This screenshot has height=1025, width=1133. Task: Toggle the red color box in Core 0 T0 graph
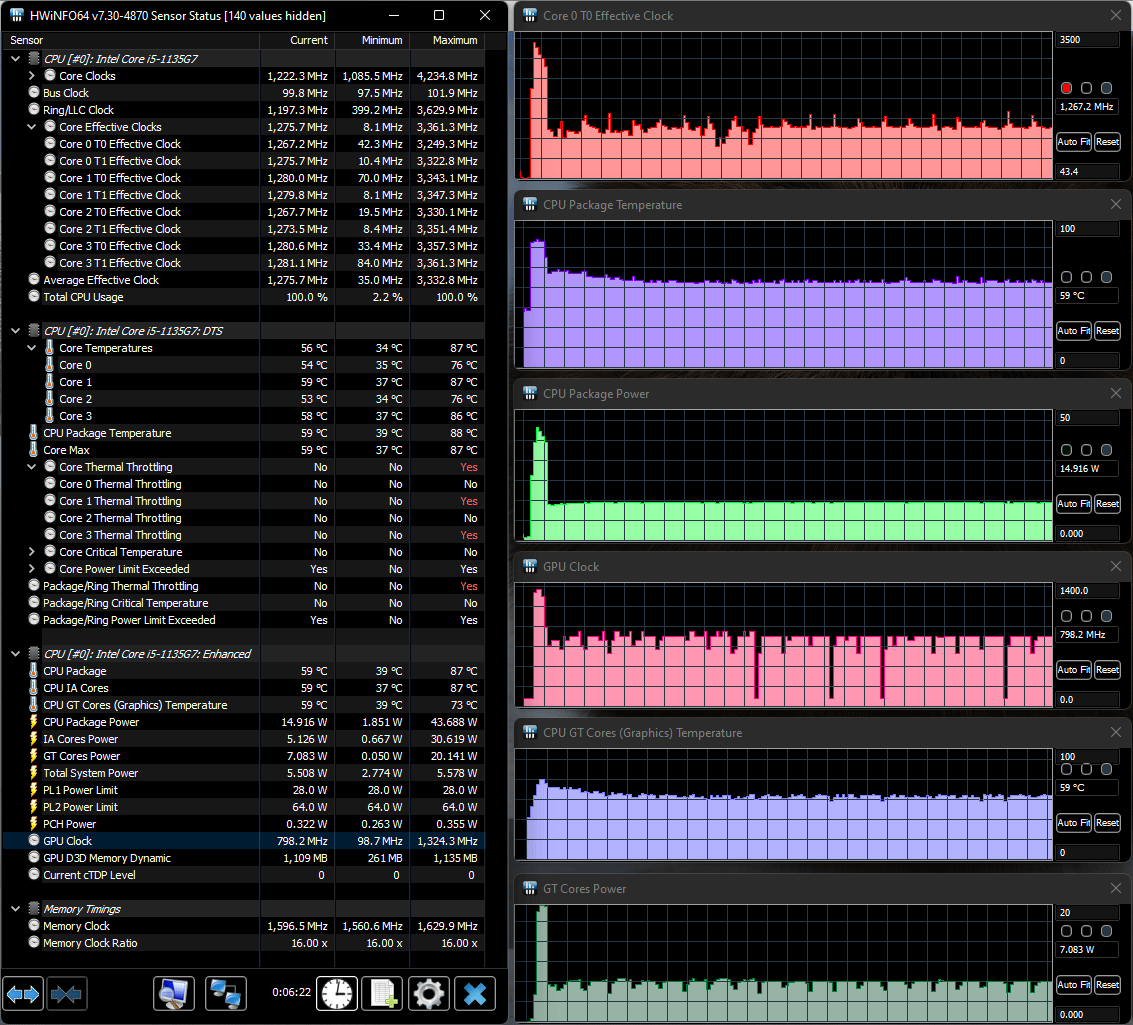coord(1067,88)
